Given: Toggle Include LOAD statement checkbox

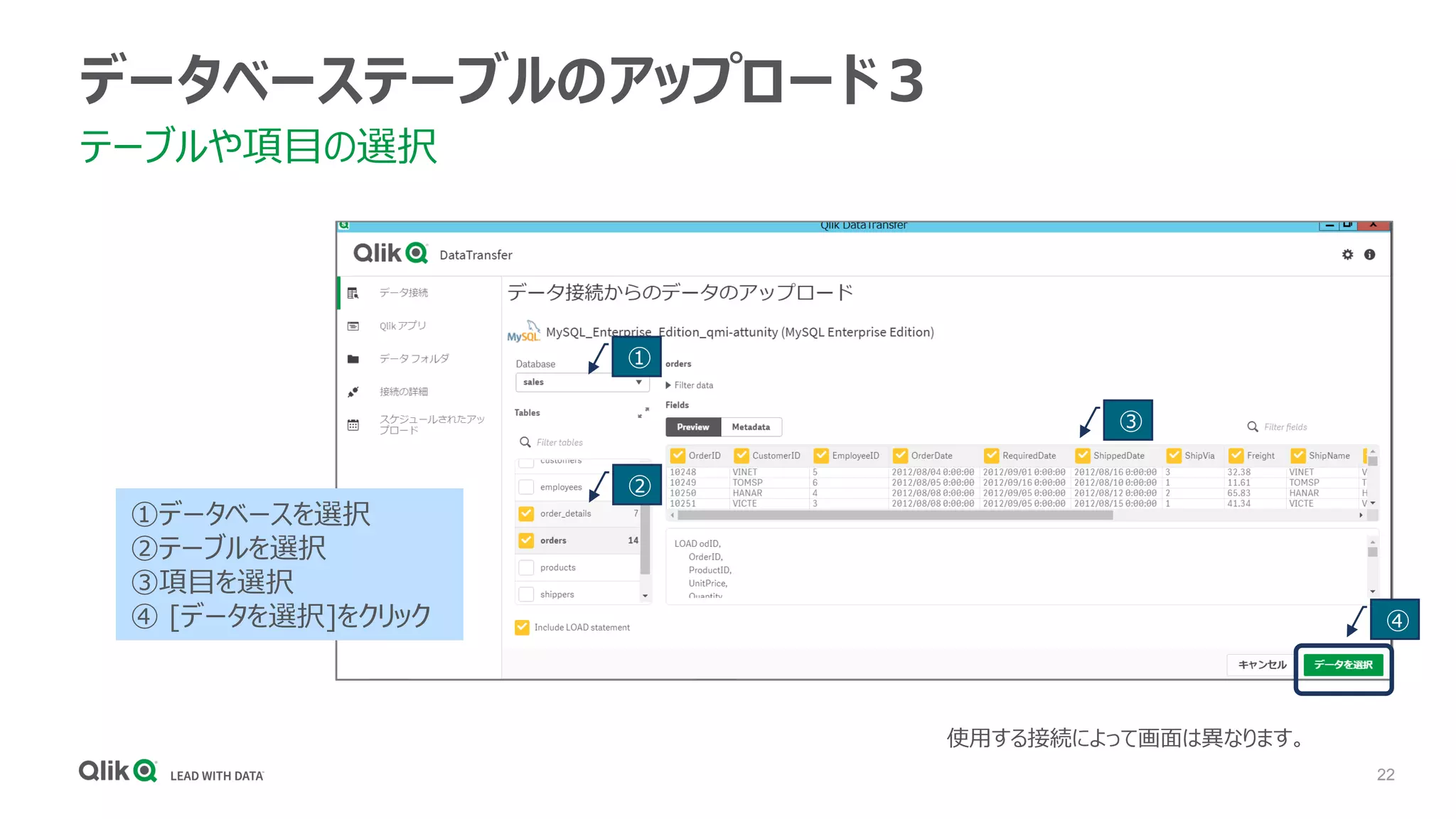Looking at the screenshot, I should click(523, 627).
